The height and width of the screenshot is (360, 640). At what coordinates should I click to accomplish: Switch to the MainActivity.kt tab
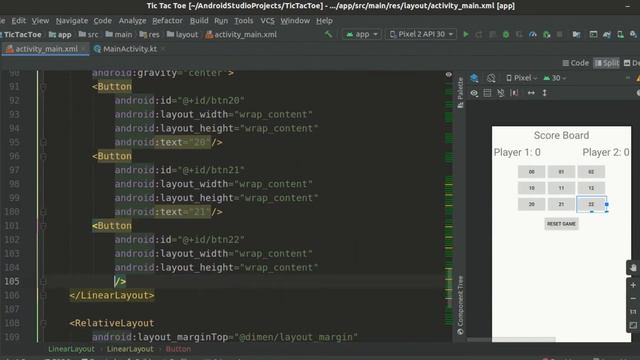pyautogui.click(x=130, y=49)
